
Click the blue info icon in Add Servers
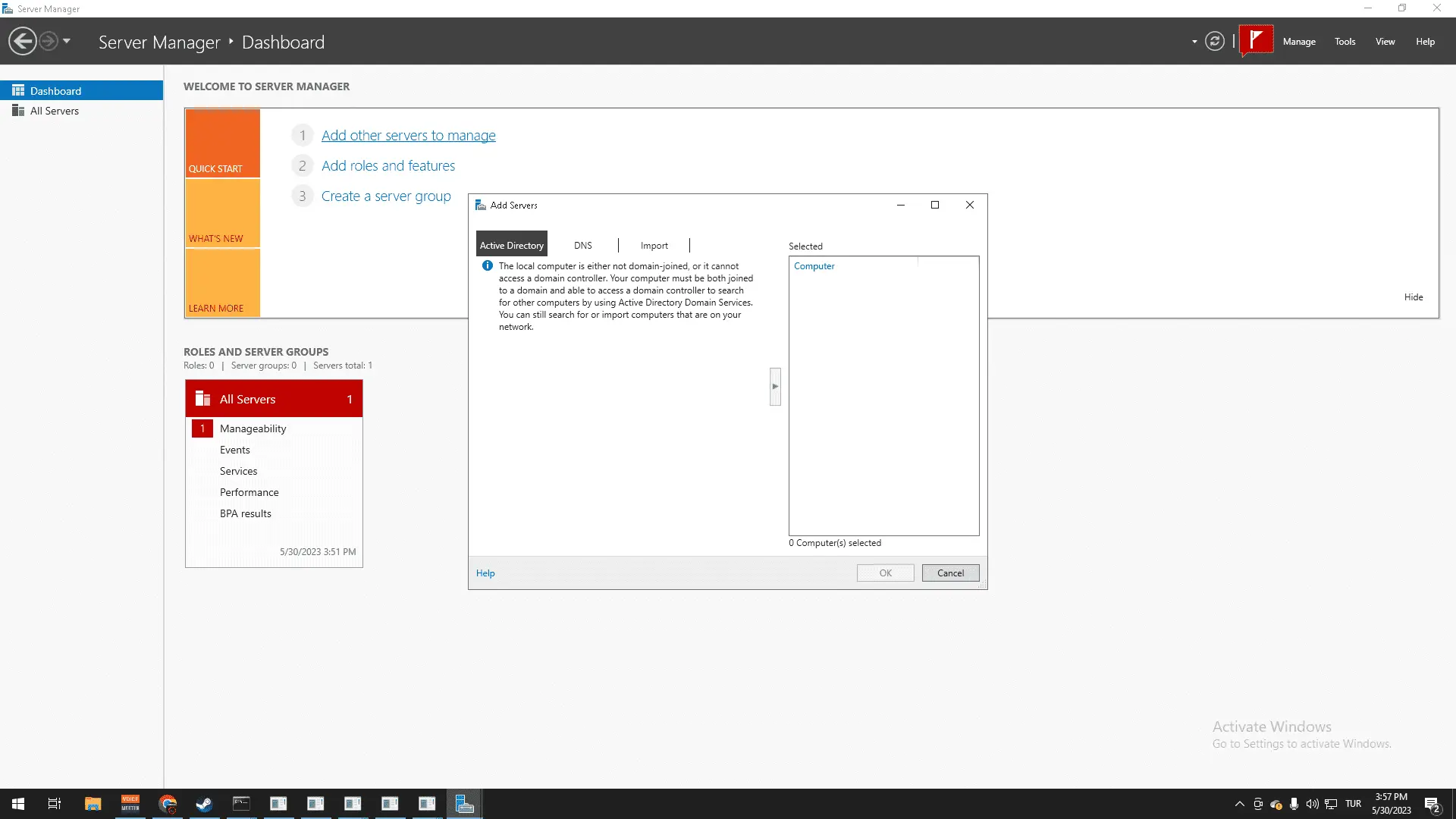pyautogui.click(x=488, y=266)
